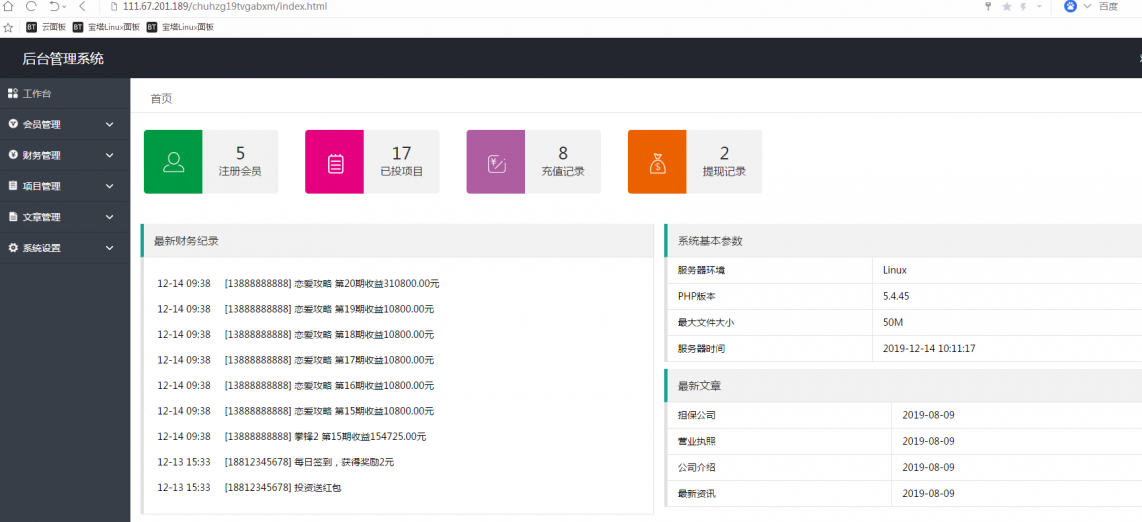Viewport: 1142px width, 522px height.
Task: Click the browser reload icon
Action: (x=31, y=7)
